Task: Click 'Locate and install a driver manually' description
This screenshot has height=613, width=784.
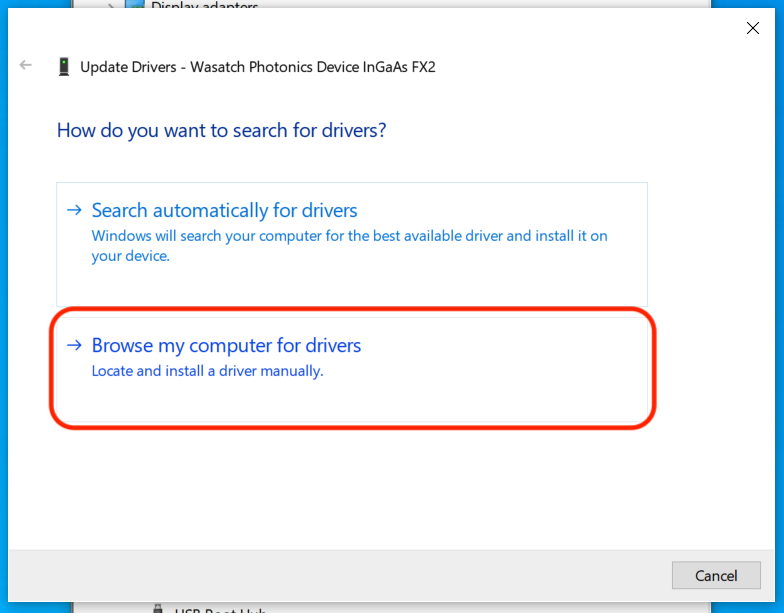Action: (x=207, y=371)
